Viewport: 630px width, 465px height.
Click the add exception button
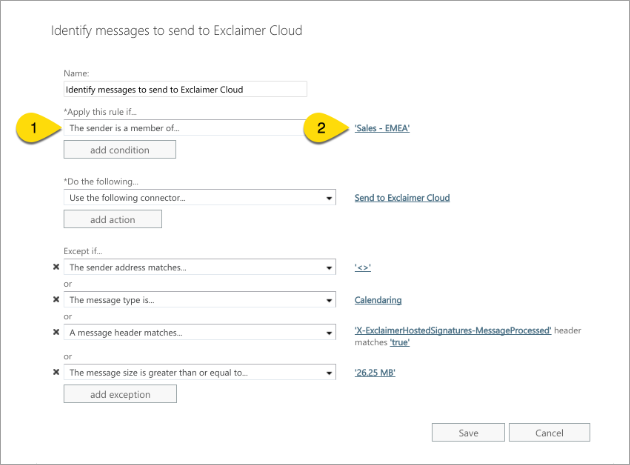(x=120, y=394)
